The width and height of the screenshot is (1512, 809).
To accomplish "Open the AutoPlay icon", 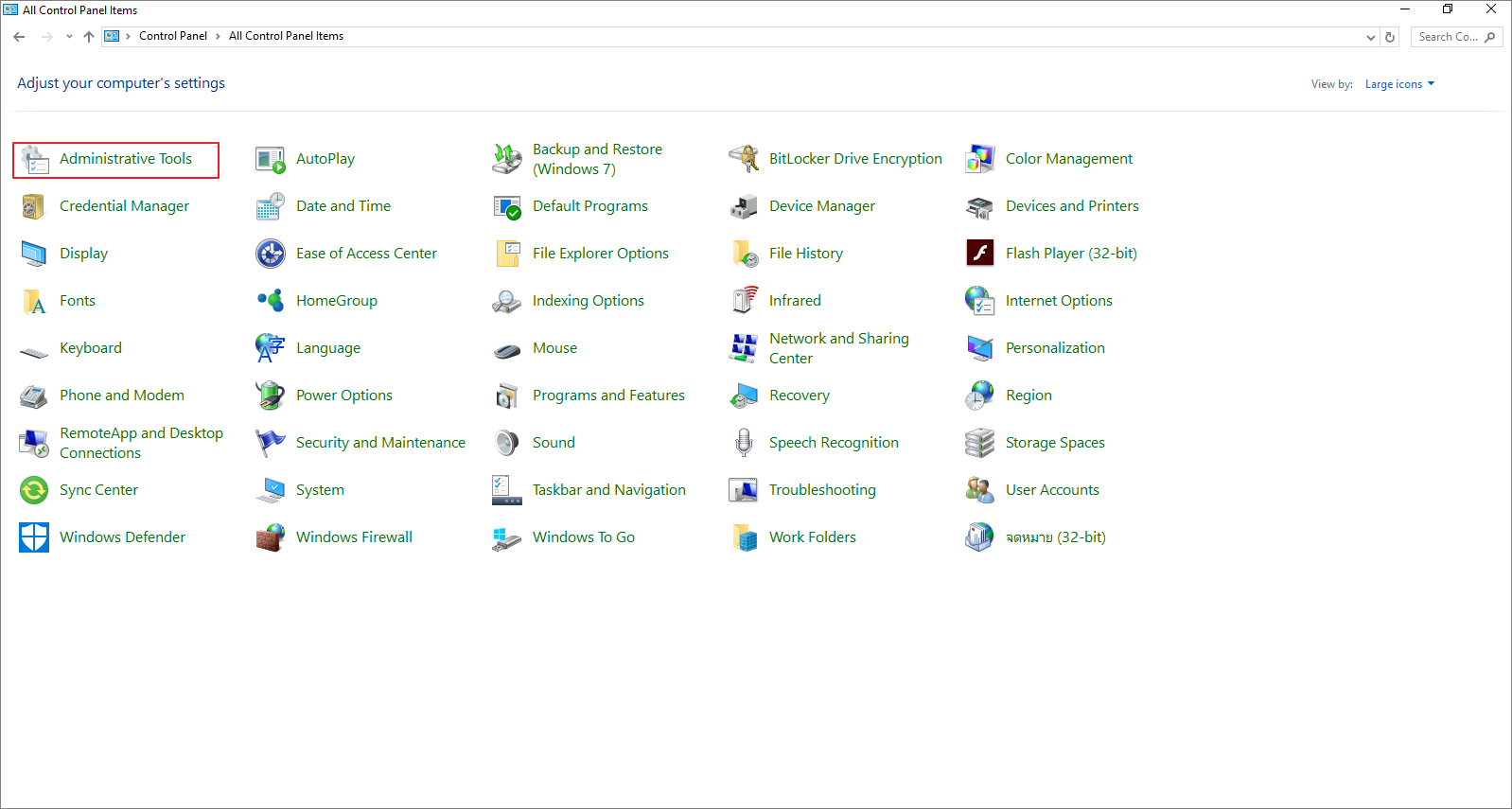I will point(271,159).
